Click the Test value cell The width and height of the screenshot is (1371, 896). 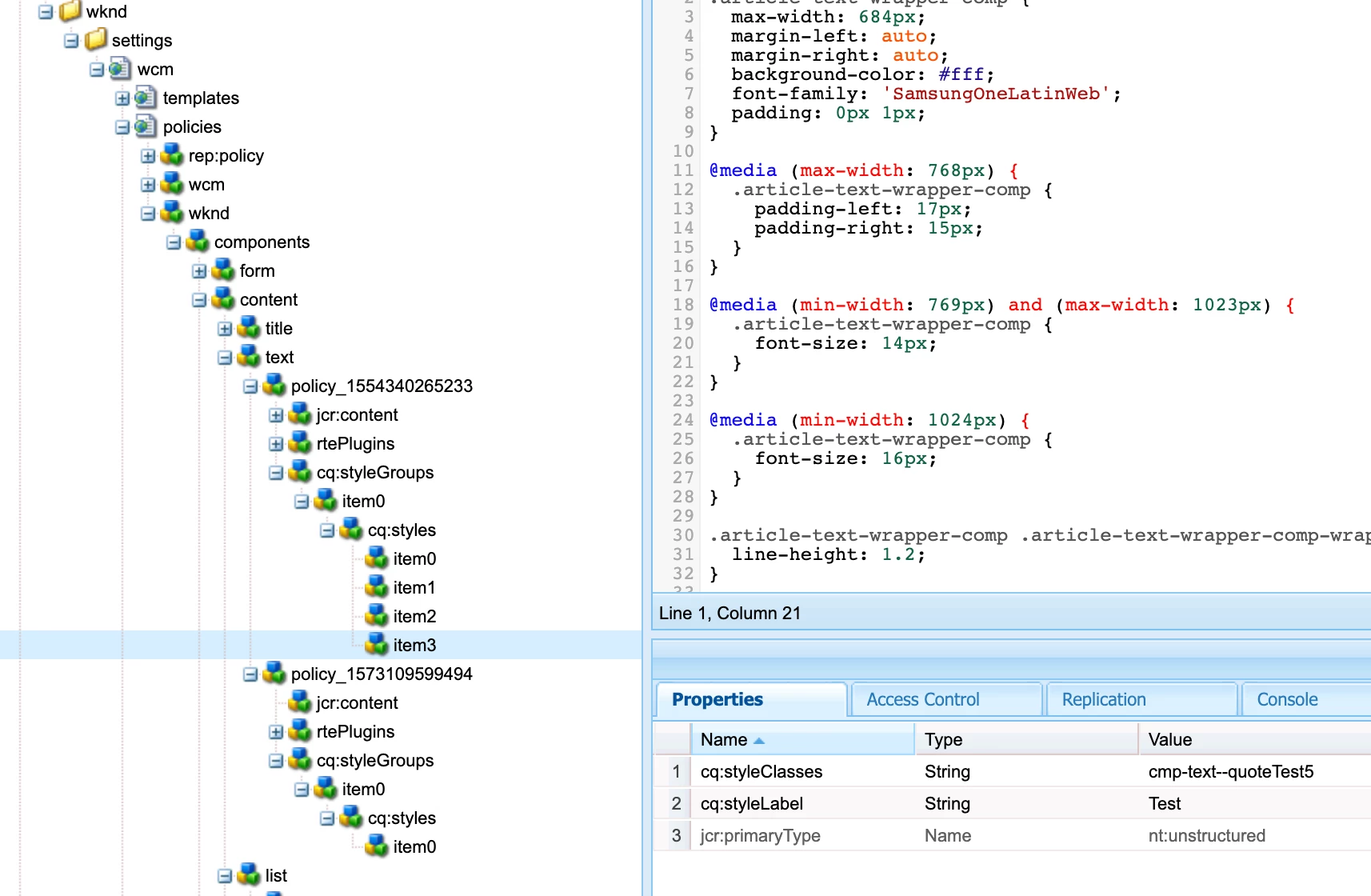[x=1254, y=803]
